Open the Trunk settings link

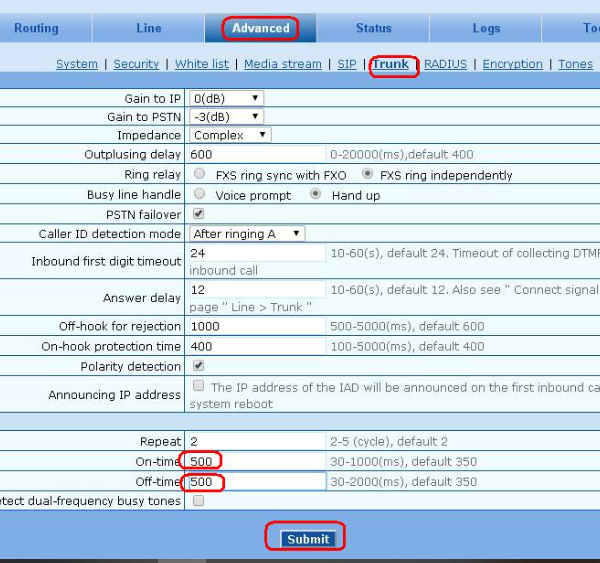click(x=391, y=64)
